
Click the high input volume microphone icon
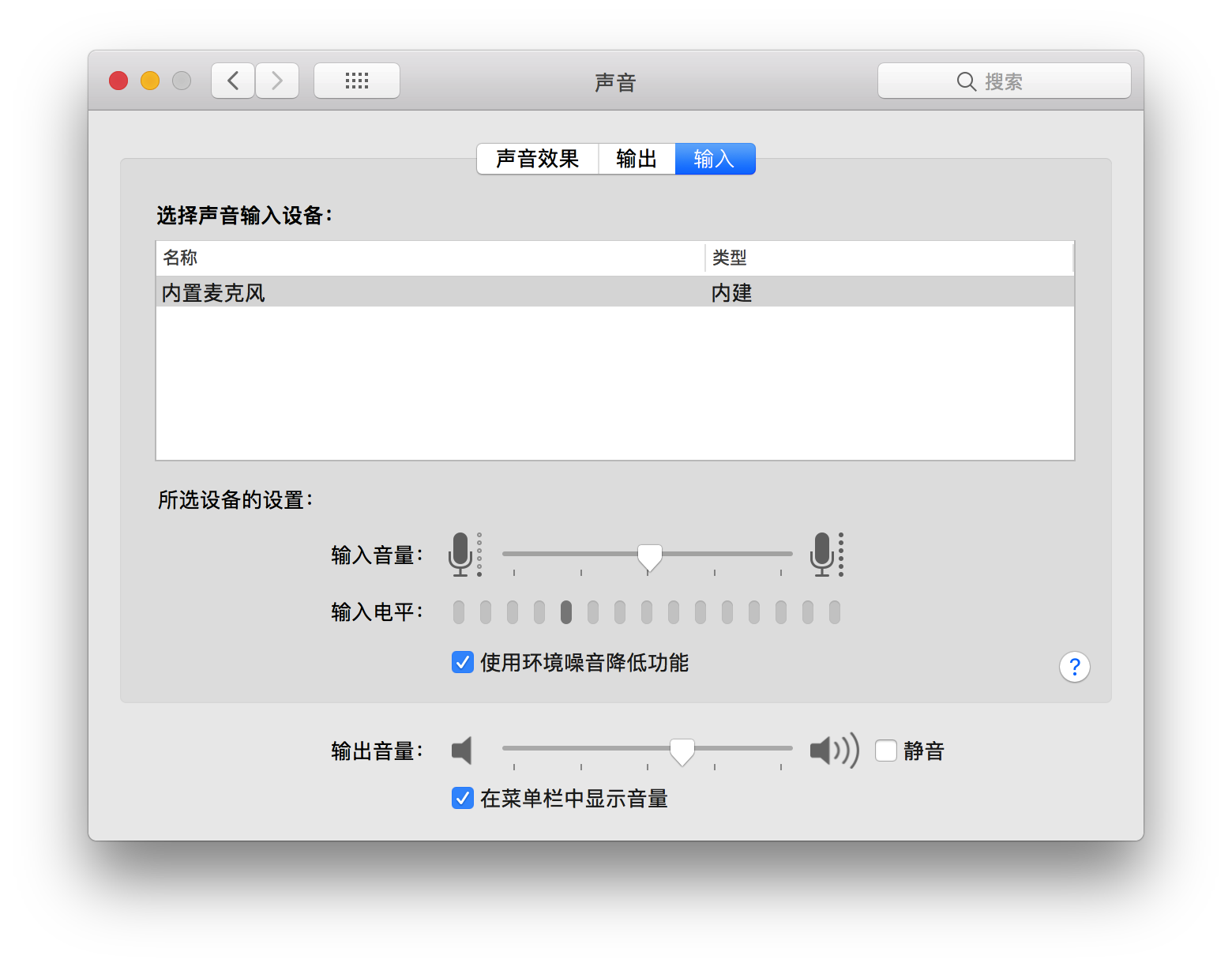pyautogui.click(x=827, y=554)
